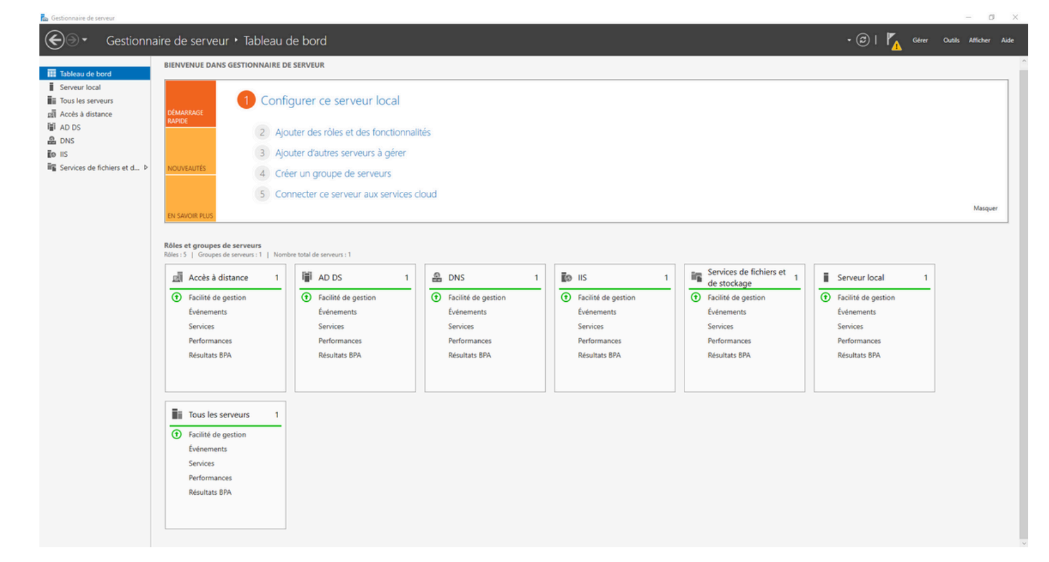Click Ajouter des rôles et des fonctionnalités
This screenshot has height=562, width=1049.
(353, 132)
